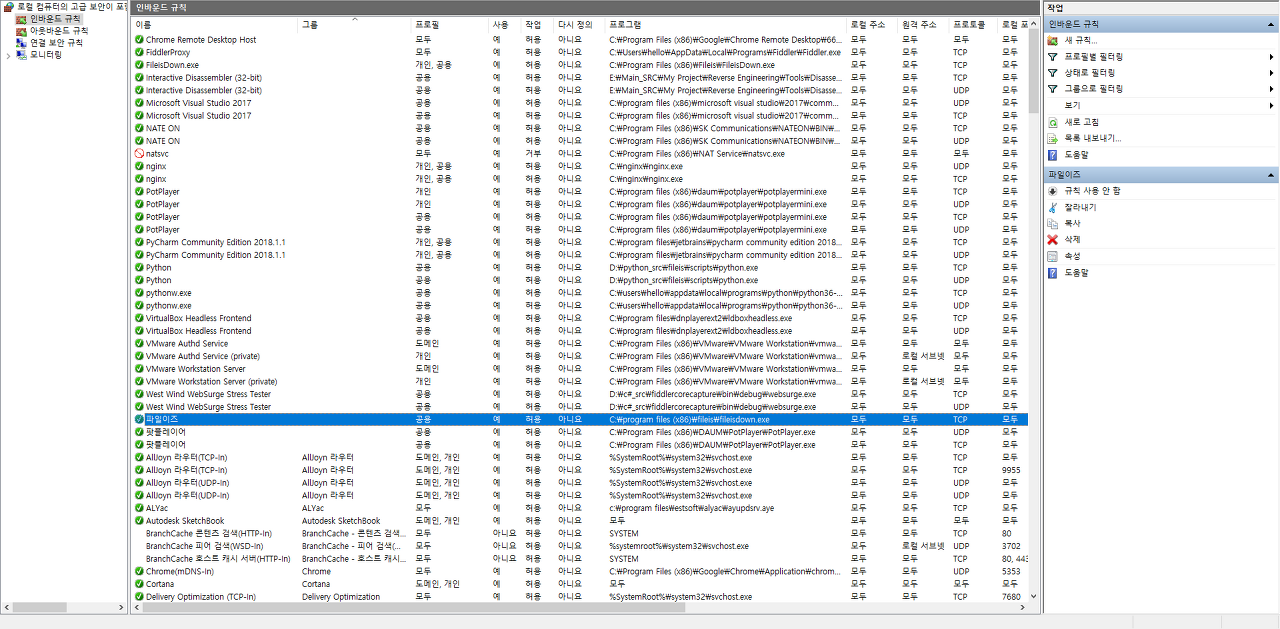
Task: Click the red X 삭제 delete icon
Action: [x=1052, y=240]
